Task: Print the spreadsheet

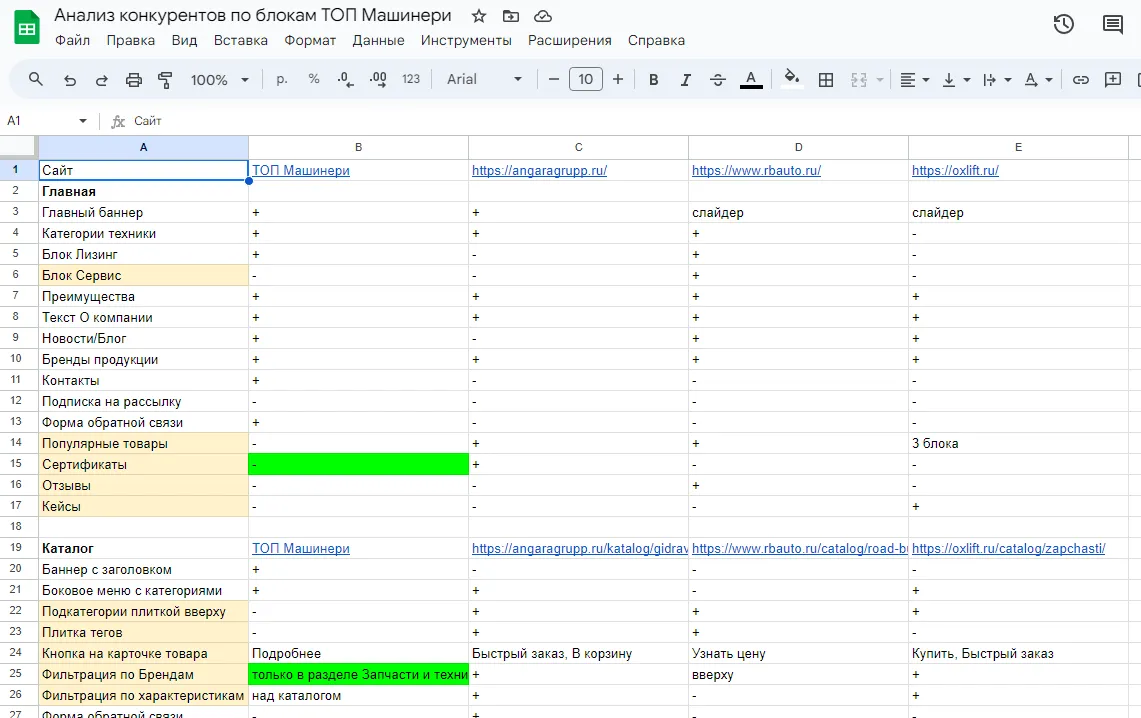Action: pos(134,79)
